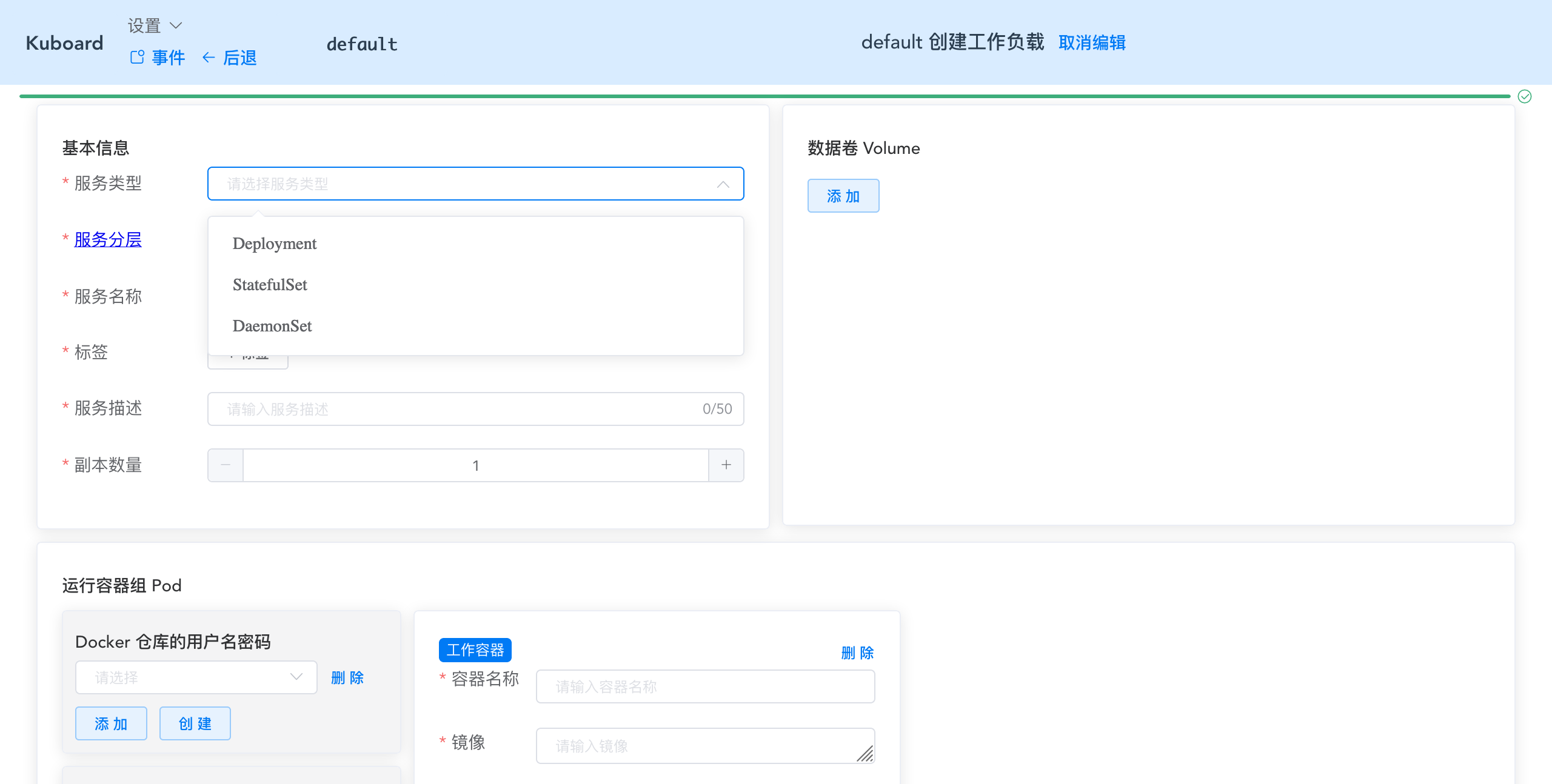Click the green checkmark status icon

(x=1525, y=96)
